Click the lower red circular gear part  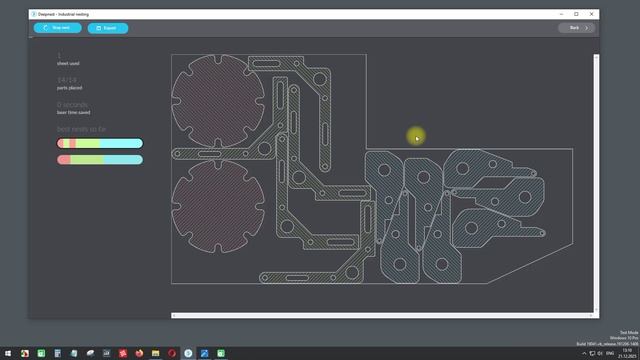point(218,206)
